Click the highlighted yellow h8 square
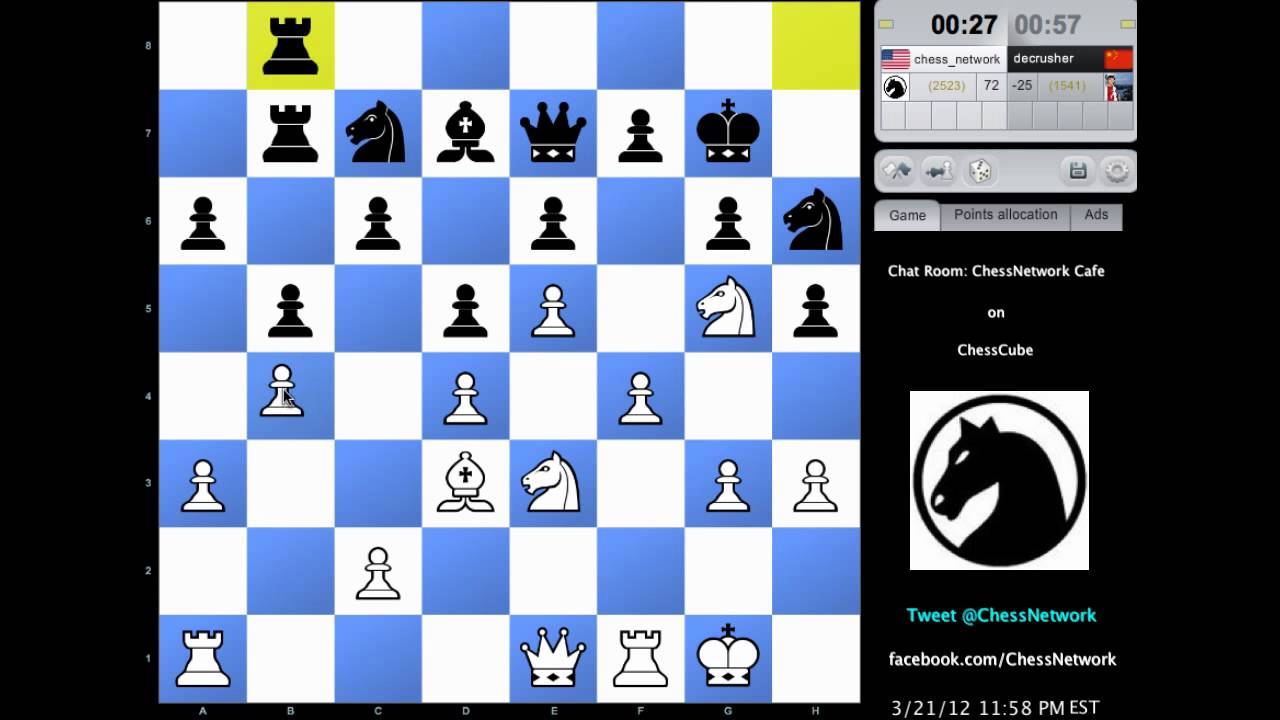 coord(816,46)
